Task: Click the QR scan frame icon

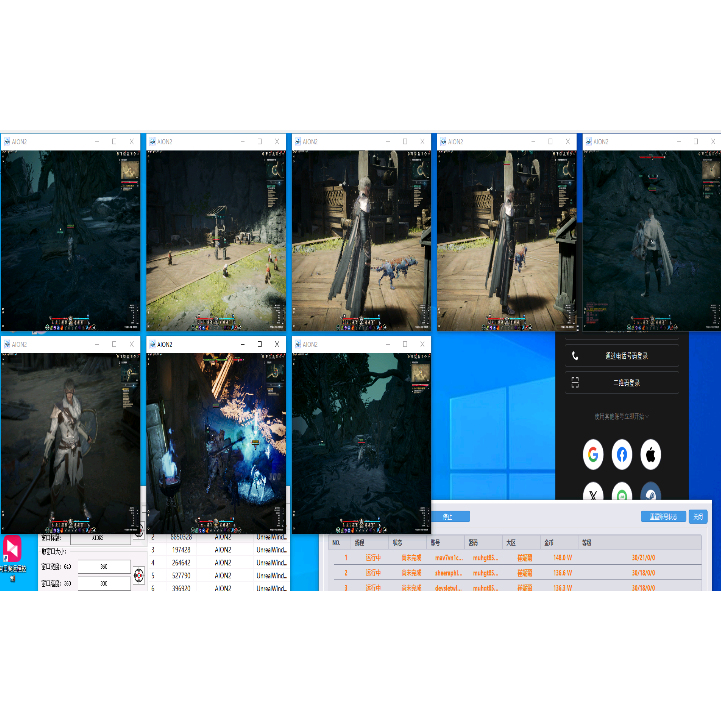Action: pos(575,383)
